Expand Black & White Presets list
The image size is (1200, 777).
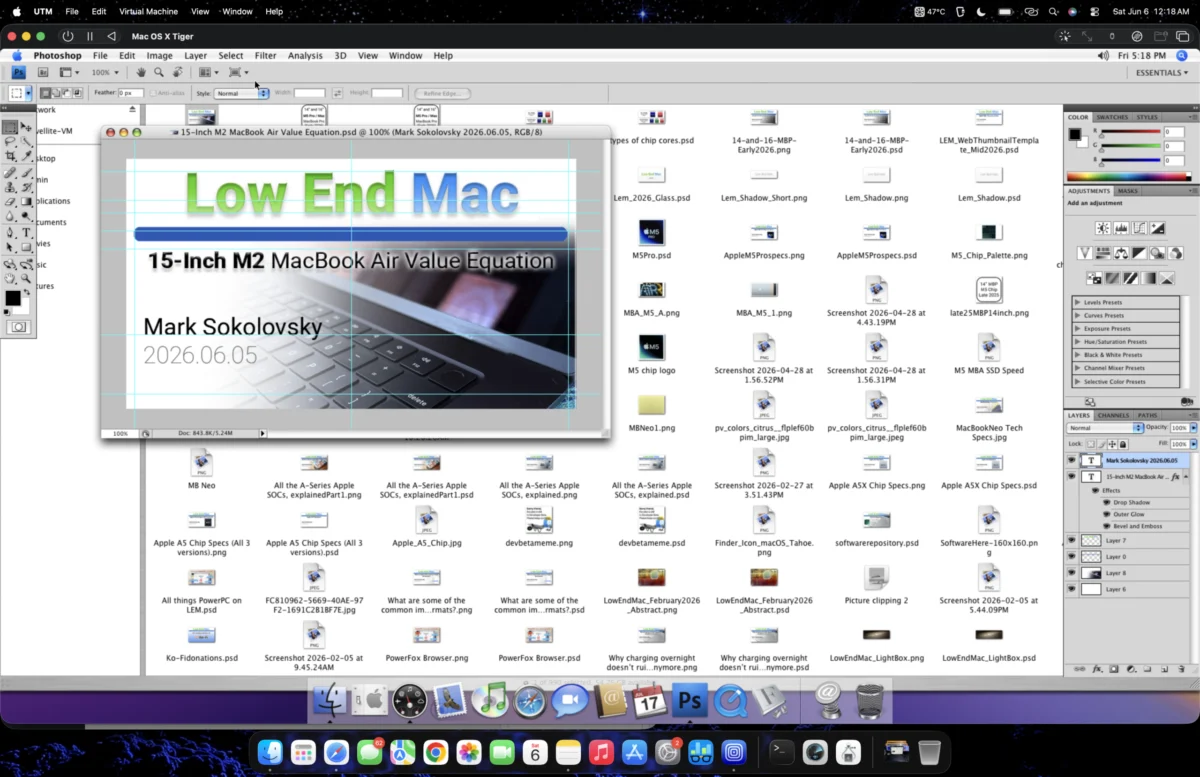1077,355
